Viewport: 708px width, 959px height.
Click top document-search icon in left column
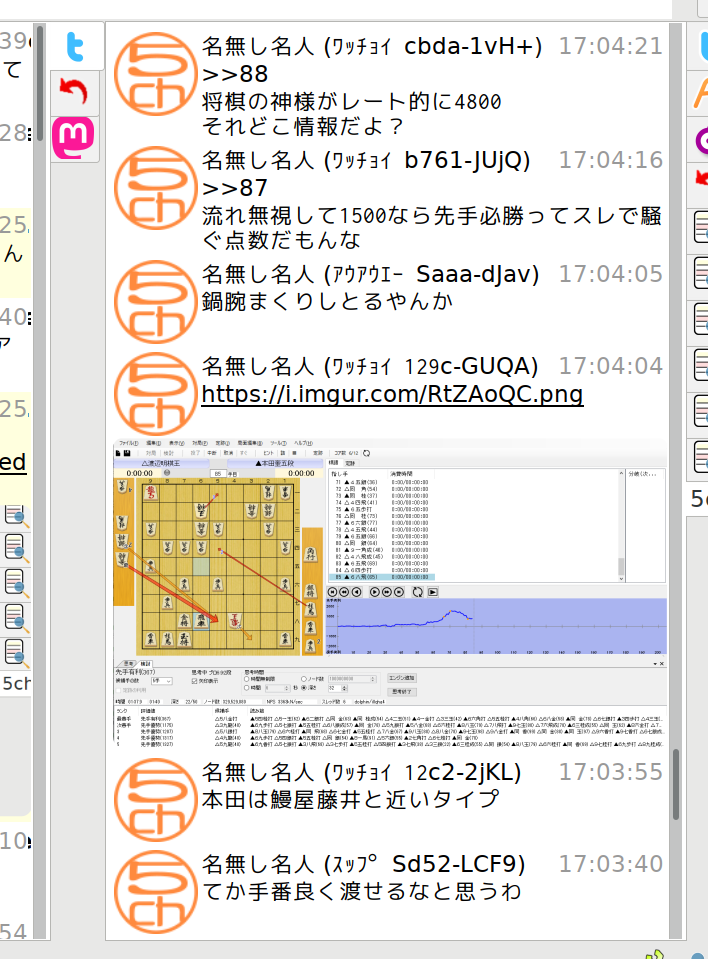tap(16, 515)
